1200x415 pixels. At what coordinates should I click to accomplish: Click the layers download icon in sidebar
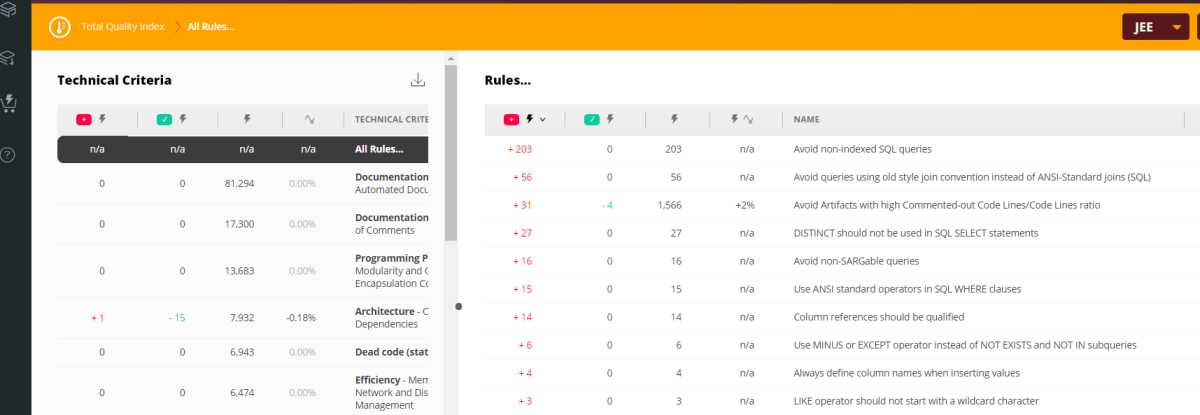[x=9, y=58]
